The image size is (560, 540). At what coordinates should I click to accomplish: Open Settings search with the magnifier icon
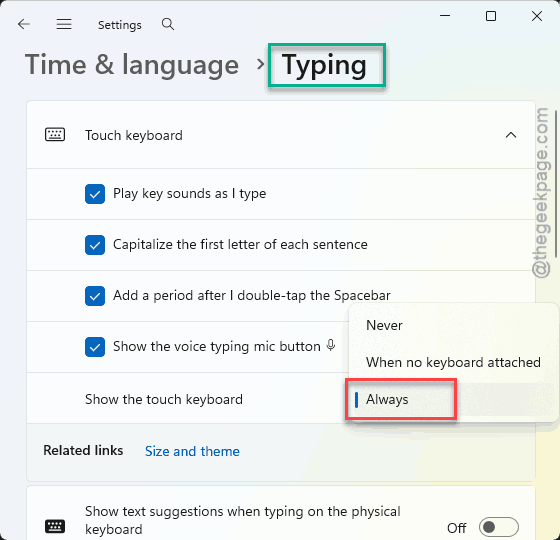click(168, 24)
